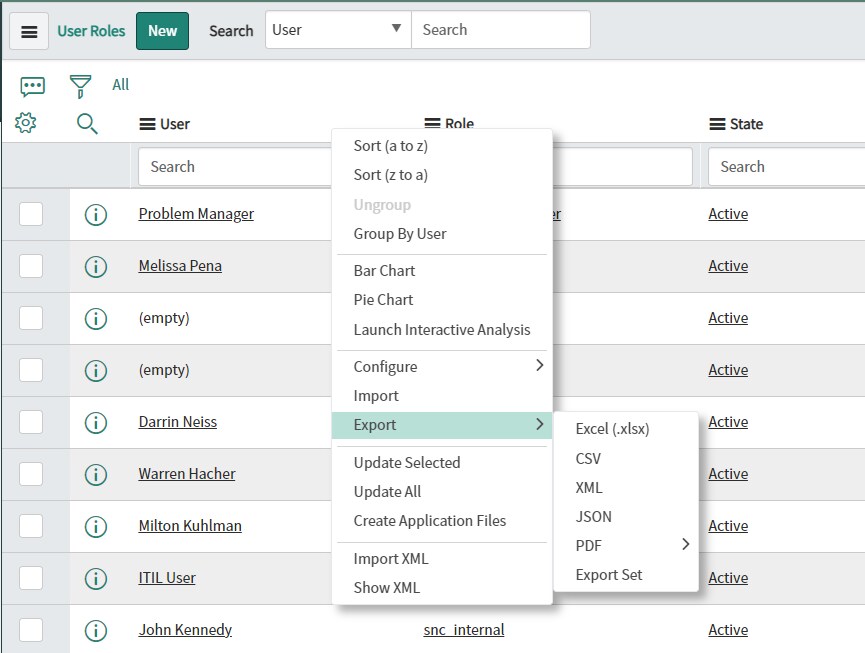Screen dimensions: 865x653
Task: Select Pie Chart from context menu
Action: tap(383, 300)
